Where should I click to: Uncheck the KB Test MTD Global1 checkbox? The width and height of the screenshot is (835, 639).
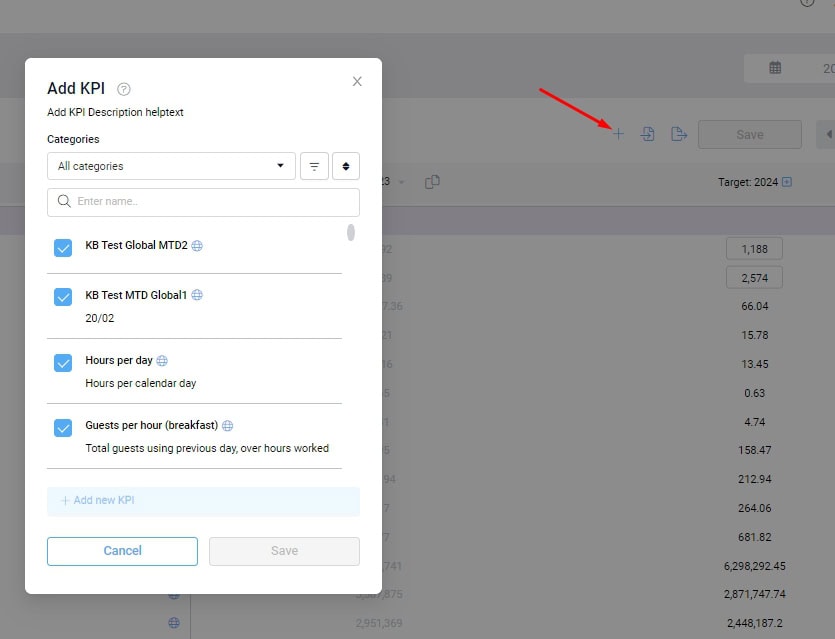(63, 297)
